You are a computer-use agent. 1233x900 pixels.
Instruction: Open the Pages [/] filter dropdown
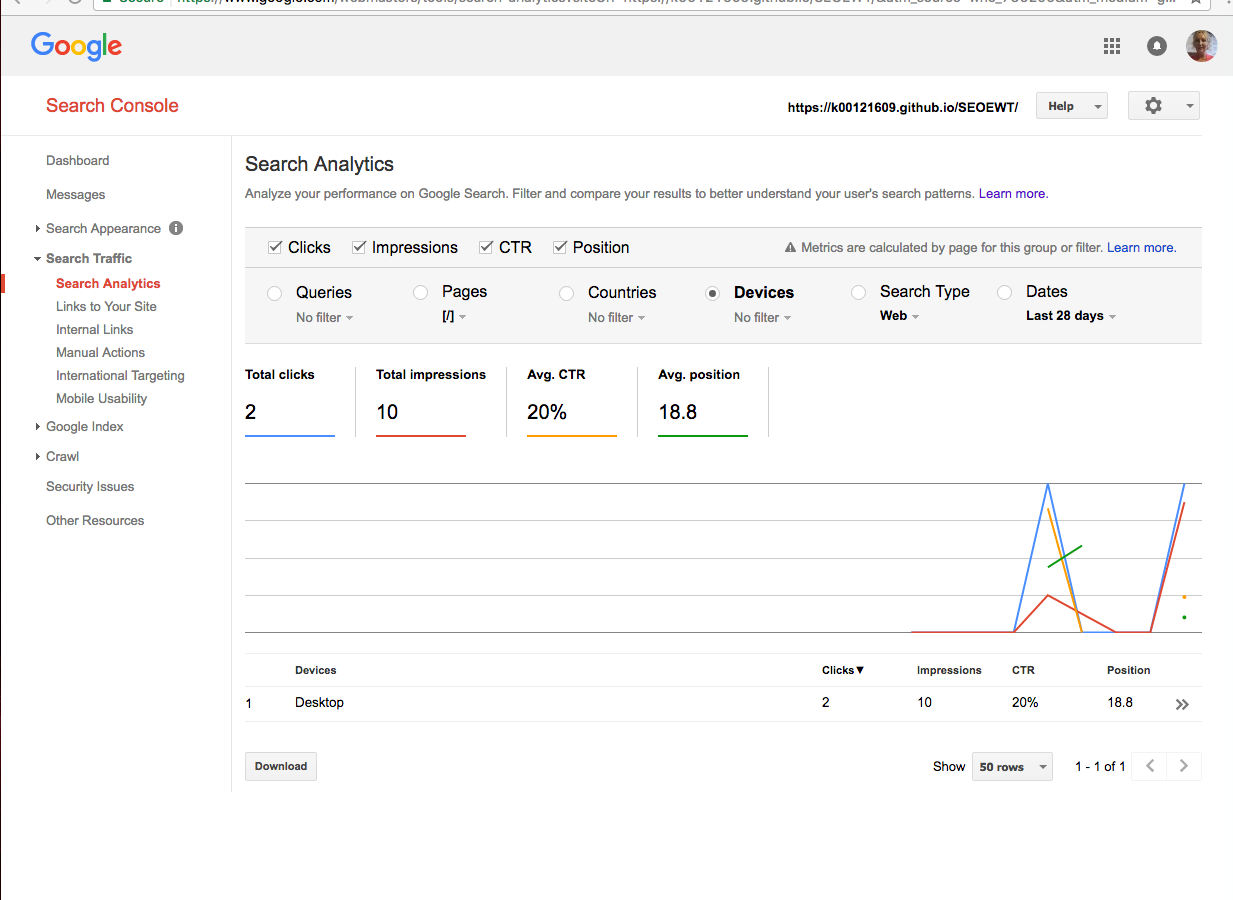click(454, 316)
